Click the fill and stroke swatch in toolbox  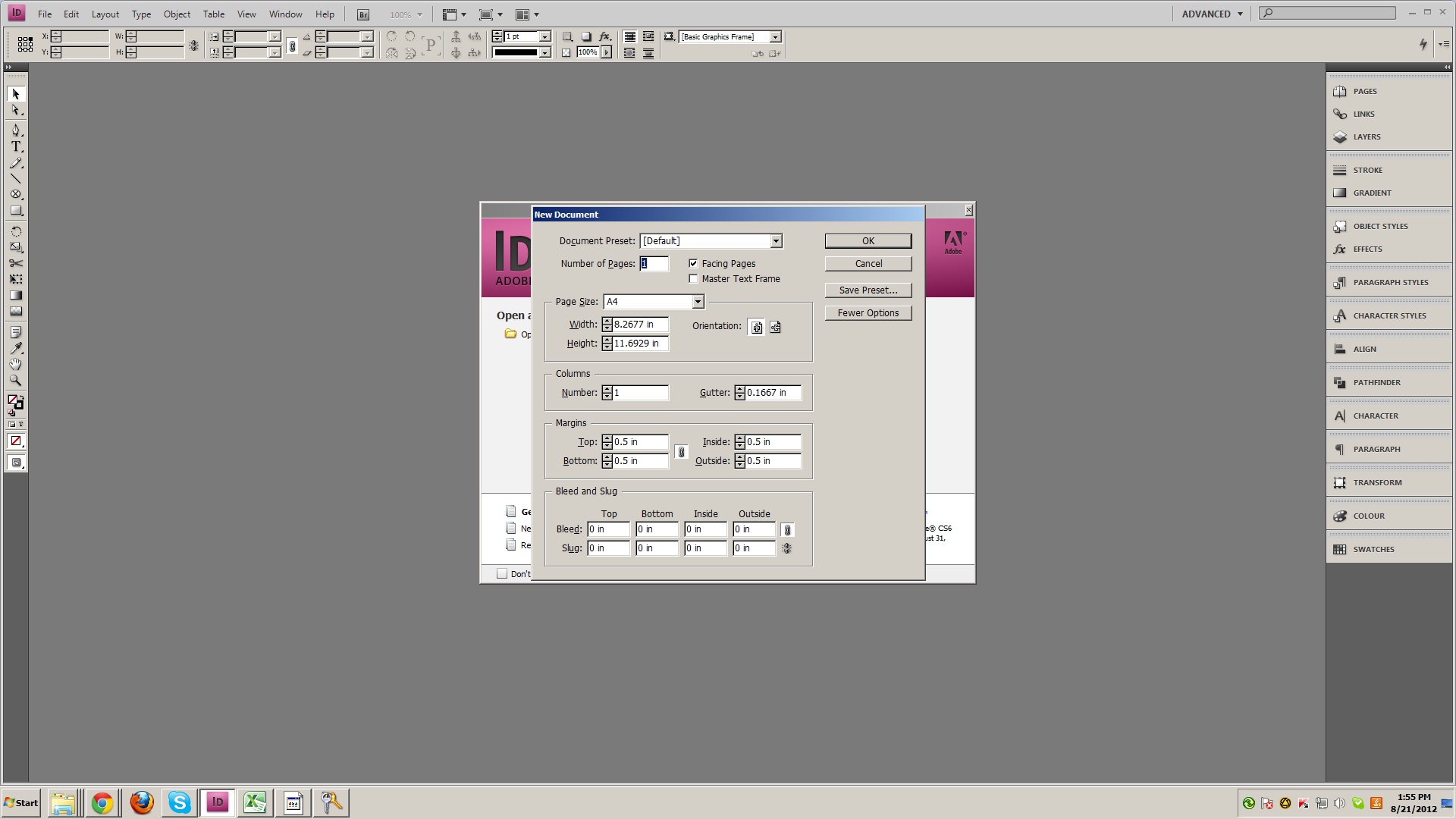point(15,401)
